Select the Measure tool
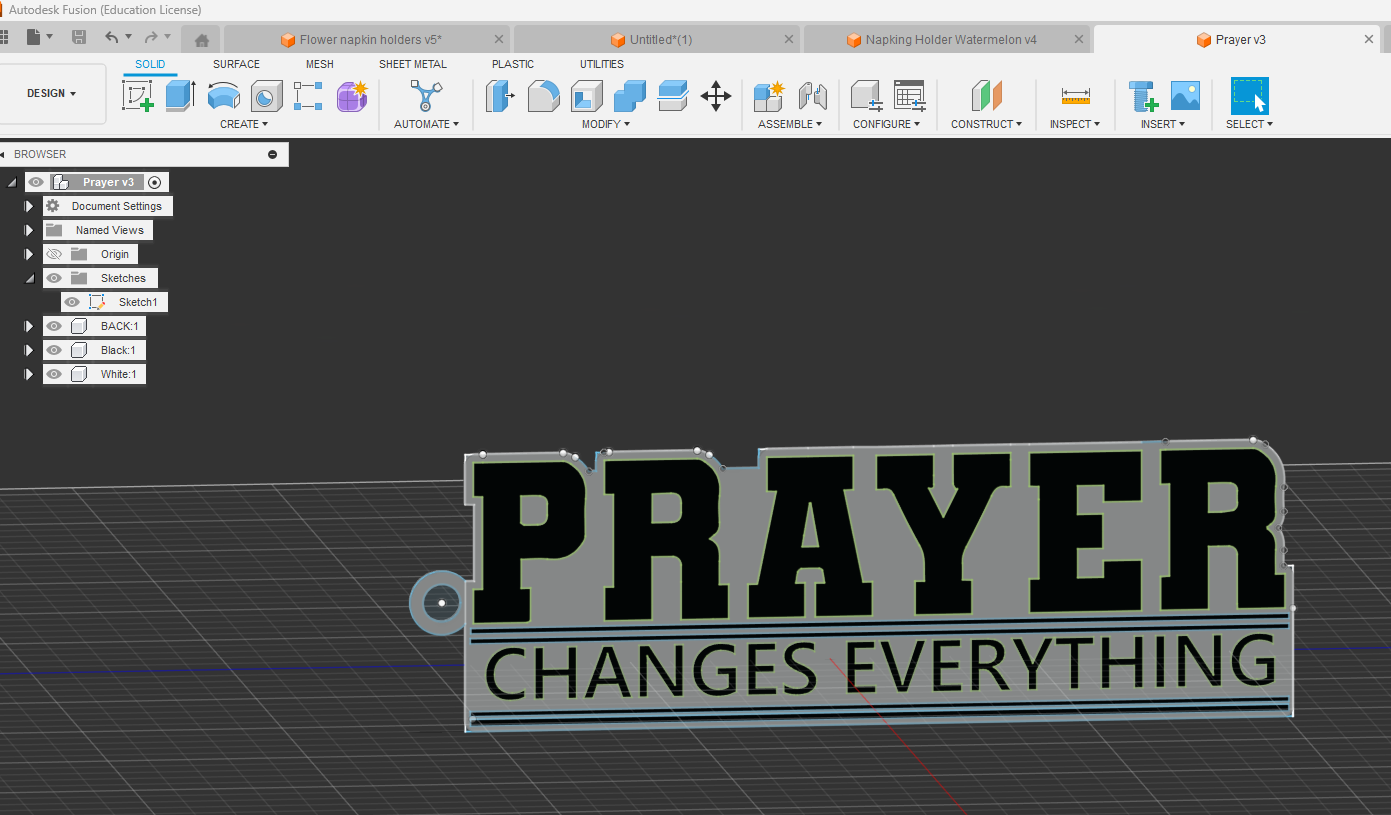The image size is (1391, 815). [1075, 97]
